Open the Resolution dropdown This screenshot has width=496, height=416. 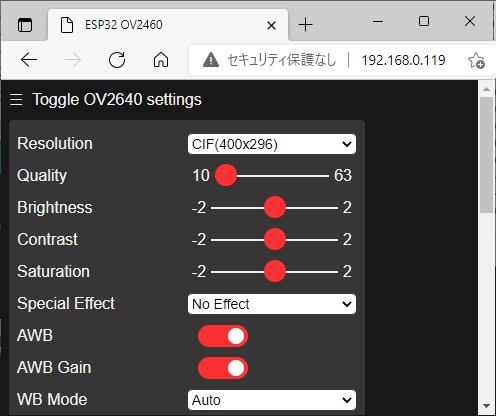tap(272, 144)
